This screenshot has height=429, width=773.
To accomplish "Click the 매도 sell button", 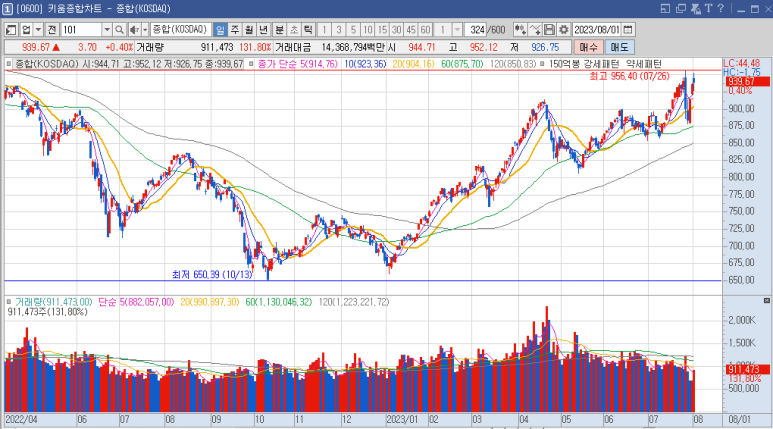I will (620, 47).
